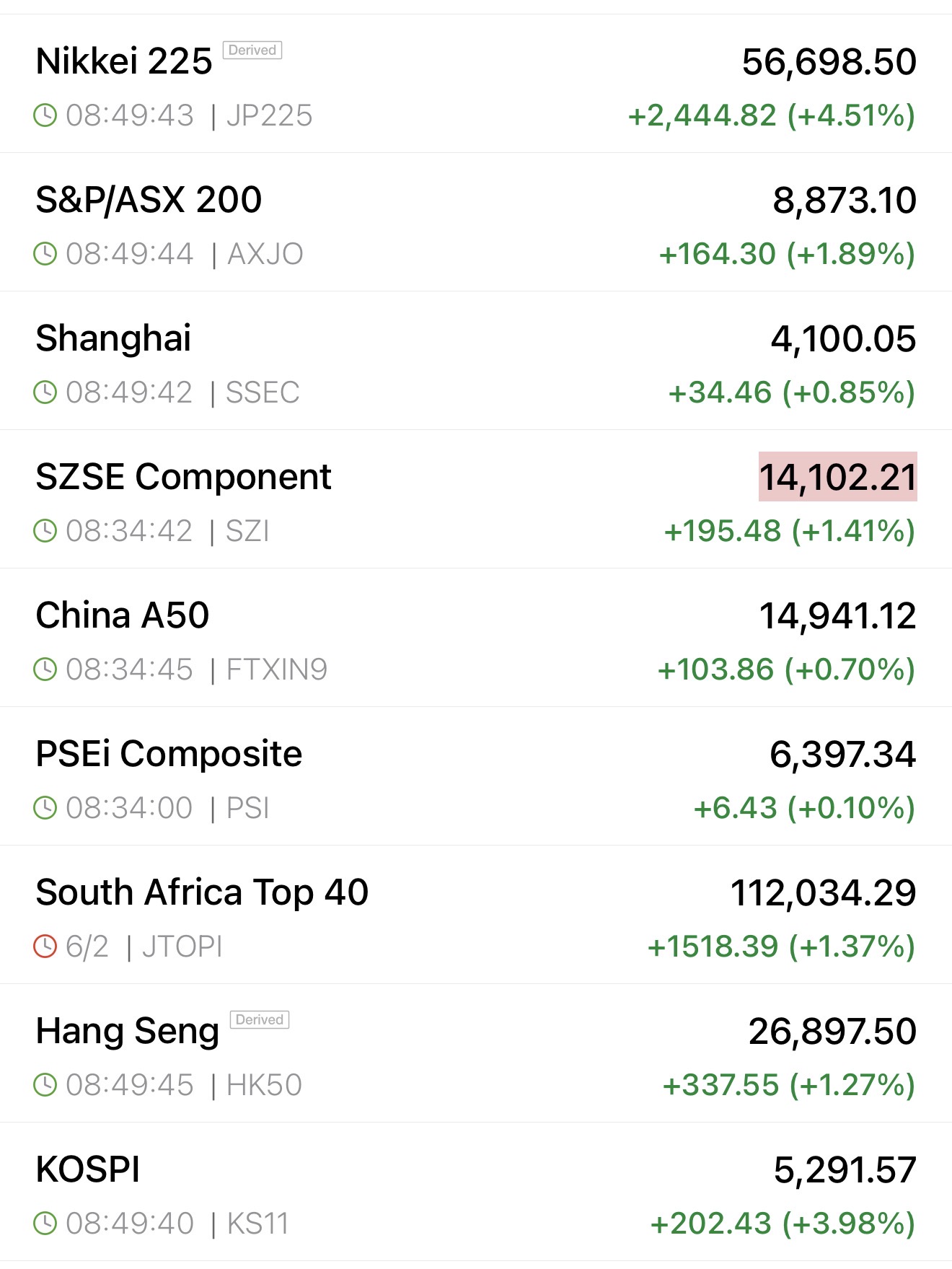Open the Shanghai index name
952x1269 pixels.
coord(113,338)
